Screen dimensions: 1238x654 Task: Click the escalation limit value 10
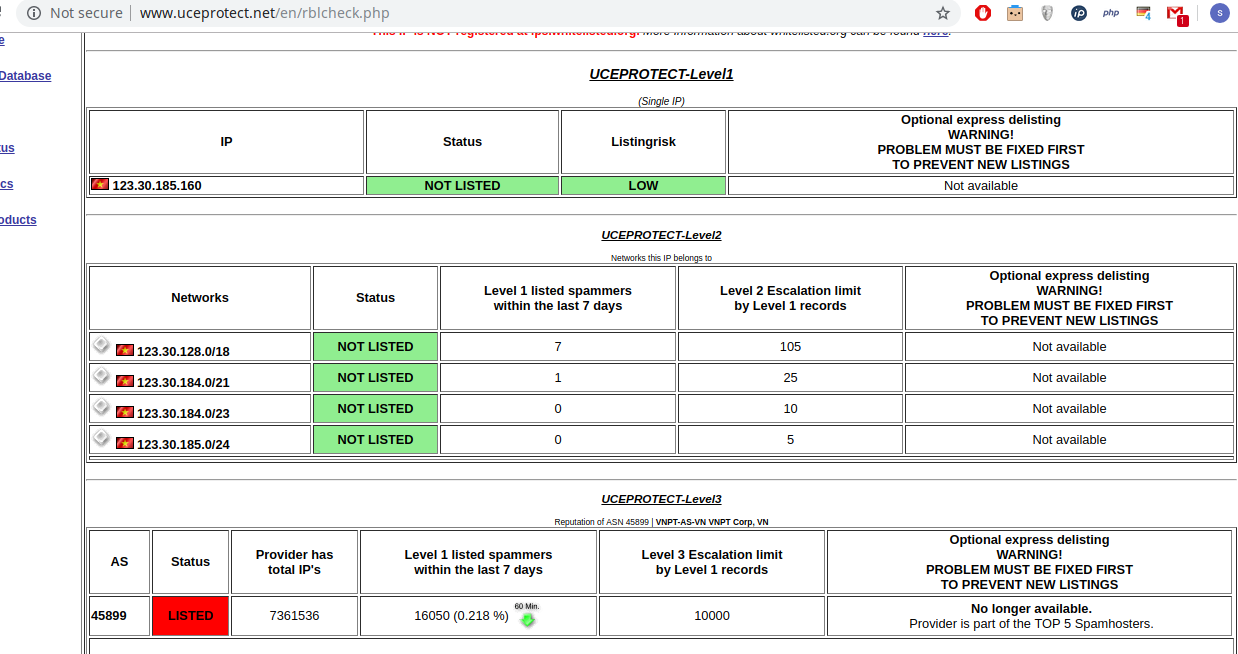point(790,409)
